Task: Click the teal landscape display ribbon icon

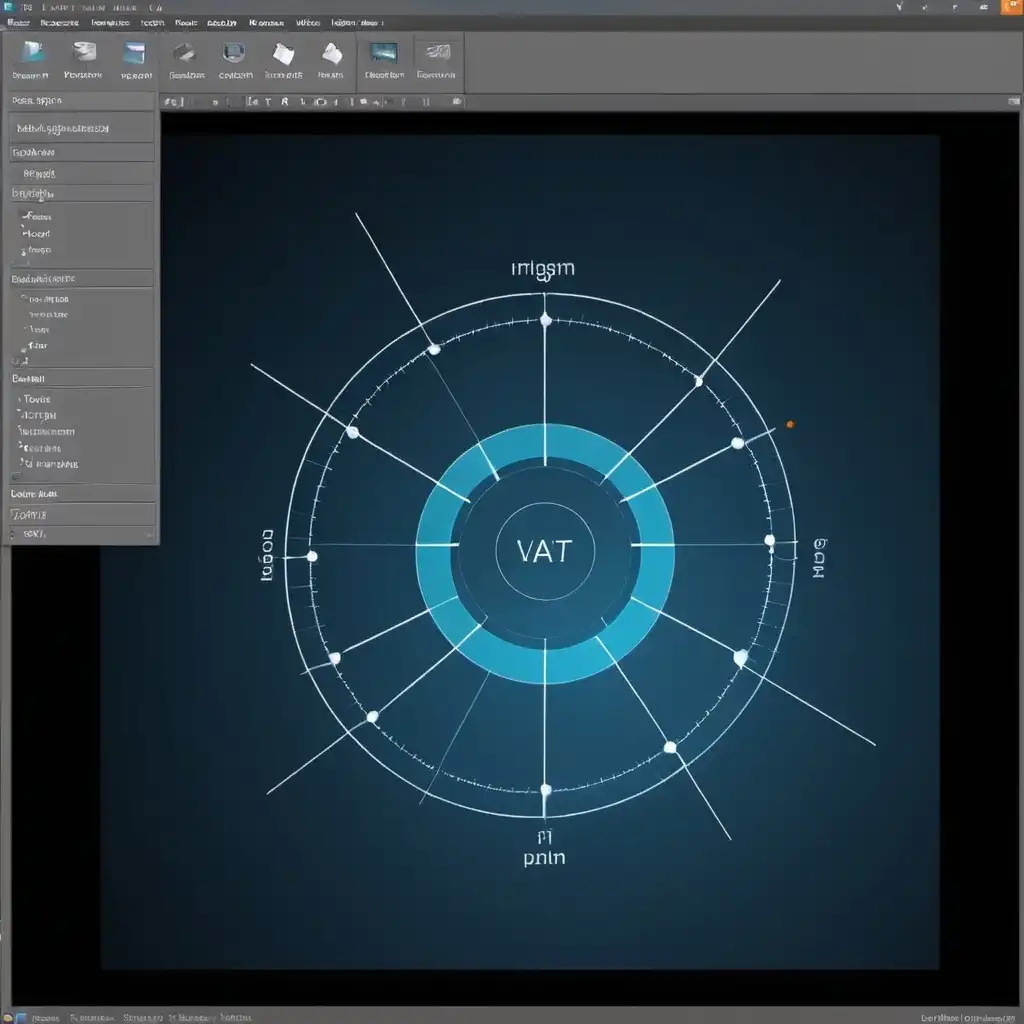Action: pyautogui.click(x=383, y=52)
